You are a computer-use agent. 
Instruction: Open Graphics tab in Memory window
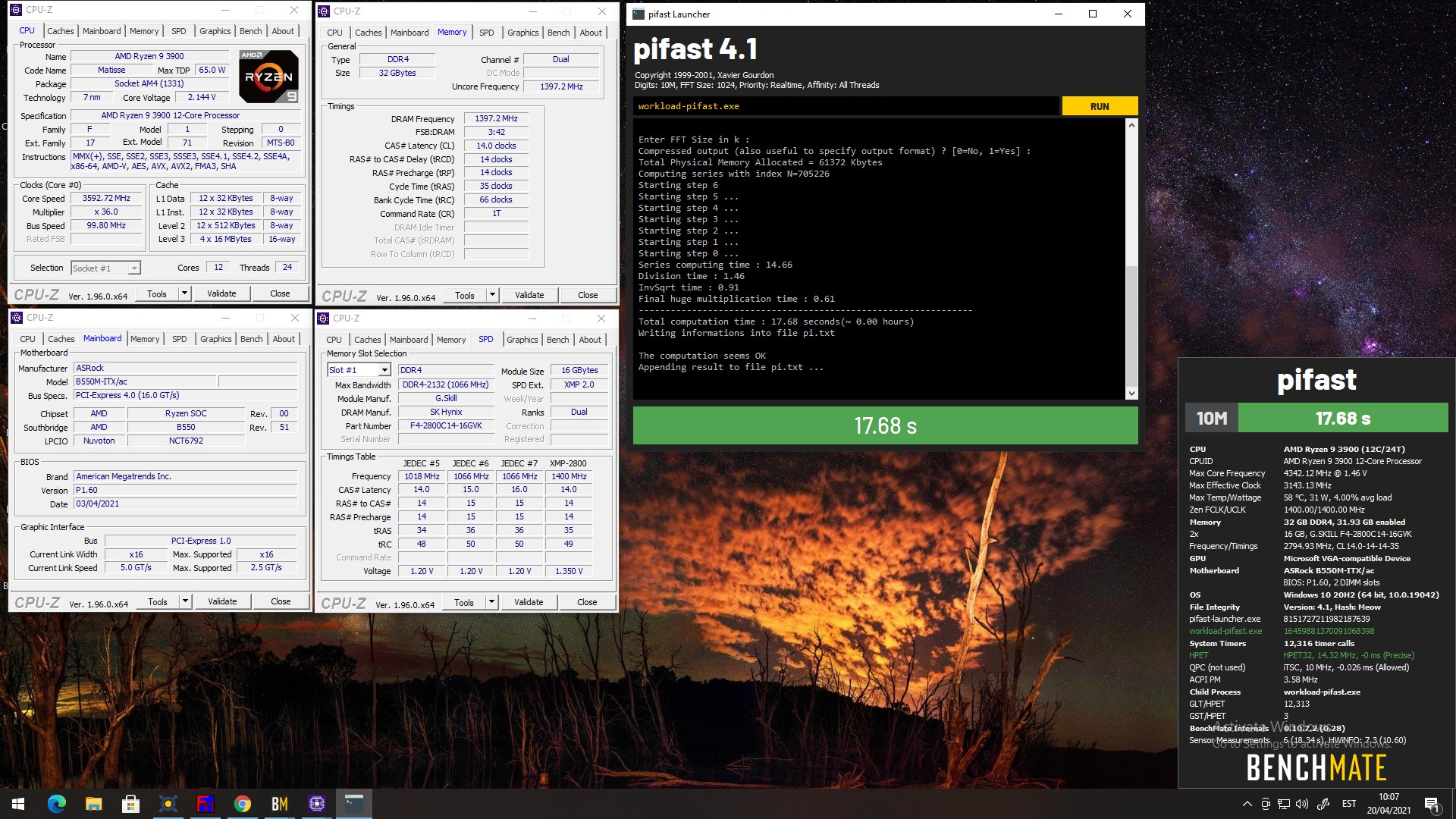523,33
